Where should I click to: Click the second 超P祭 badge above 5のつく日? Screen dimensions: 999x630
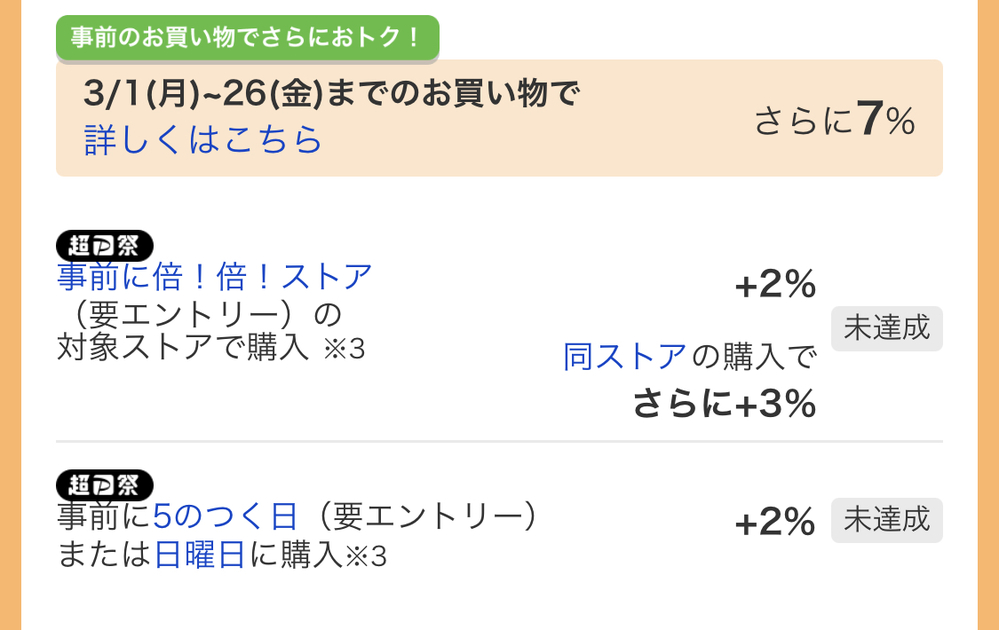tap(105, 485)
